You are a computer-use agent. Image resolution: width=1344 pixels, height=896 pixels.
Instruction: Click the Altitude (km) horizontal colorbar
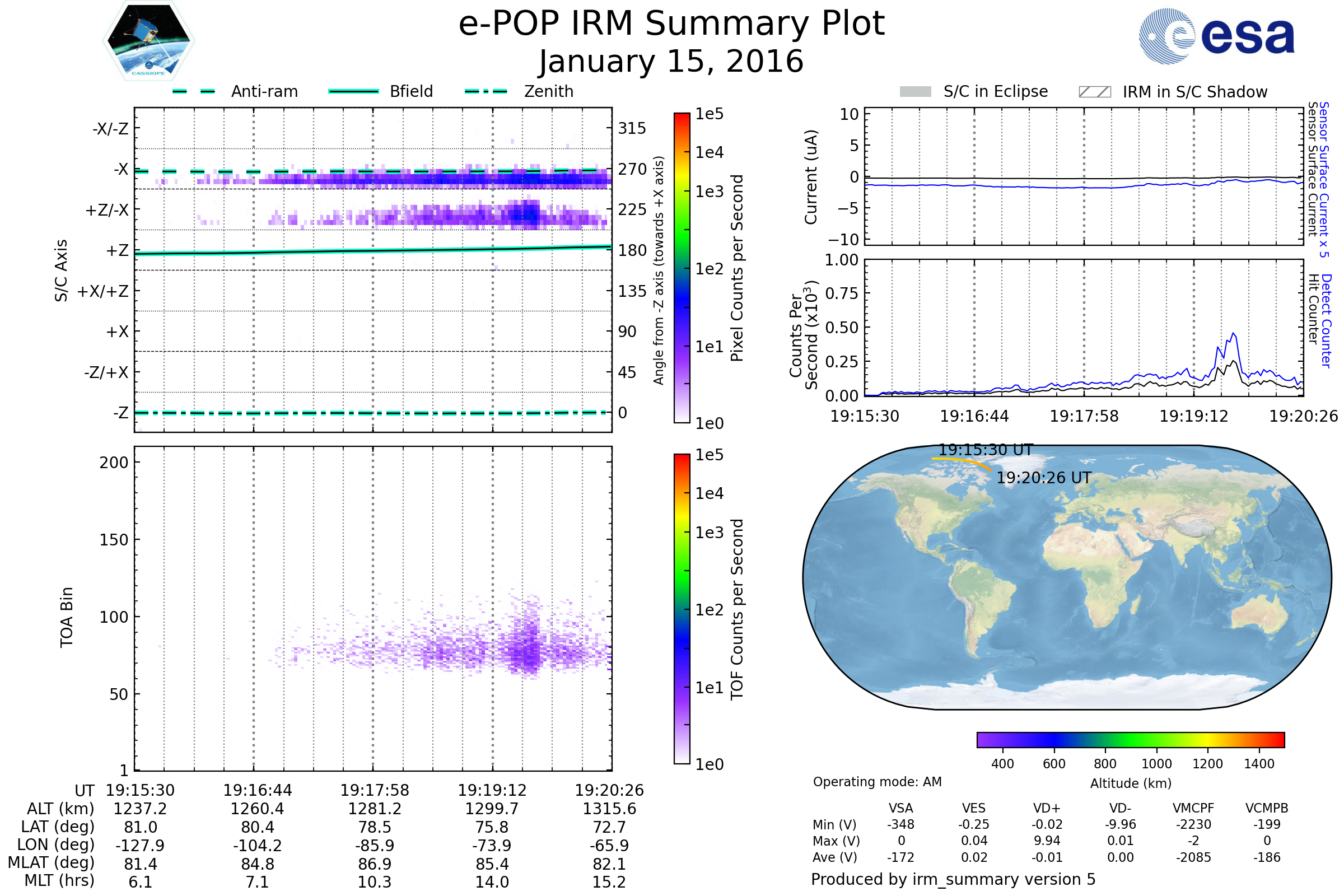click(1130, 739)
